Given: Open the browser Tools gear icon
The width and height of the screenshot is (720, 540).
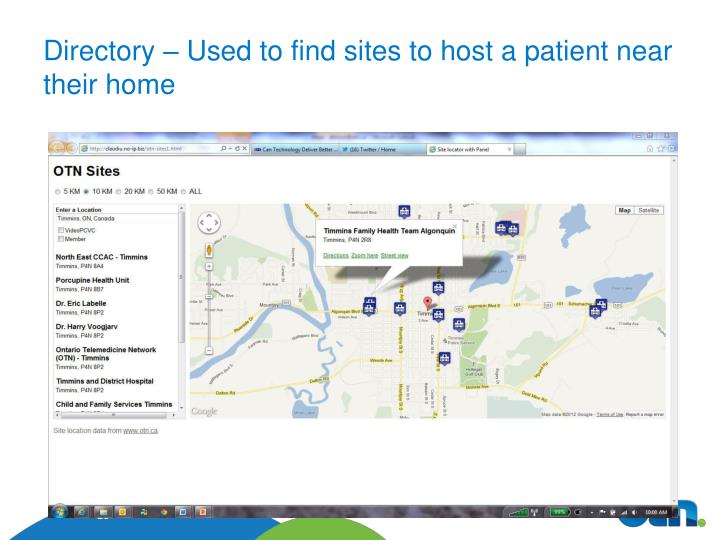Looking at the screenshot, I should [671, 148].
